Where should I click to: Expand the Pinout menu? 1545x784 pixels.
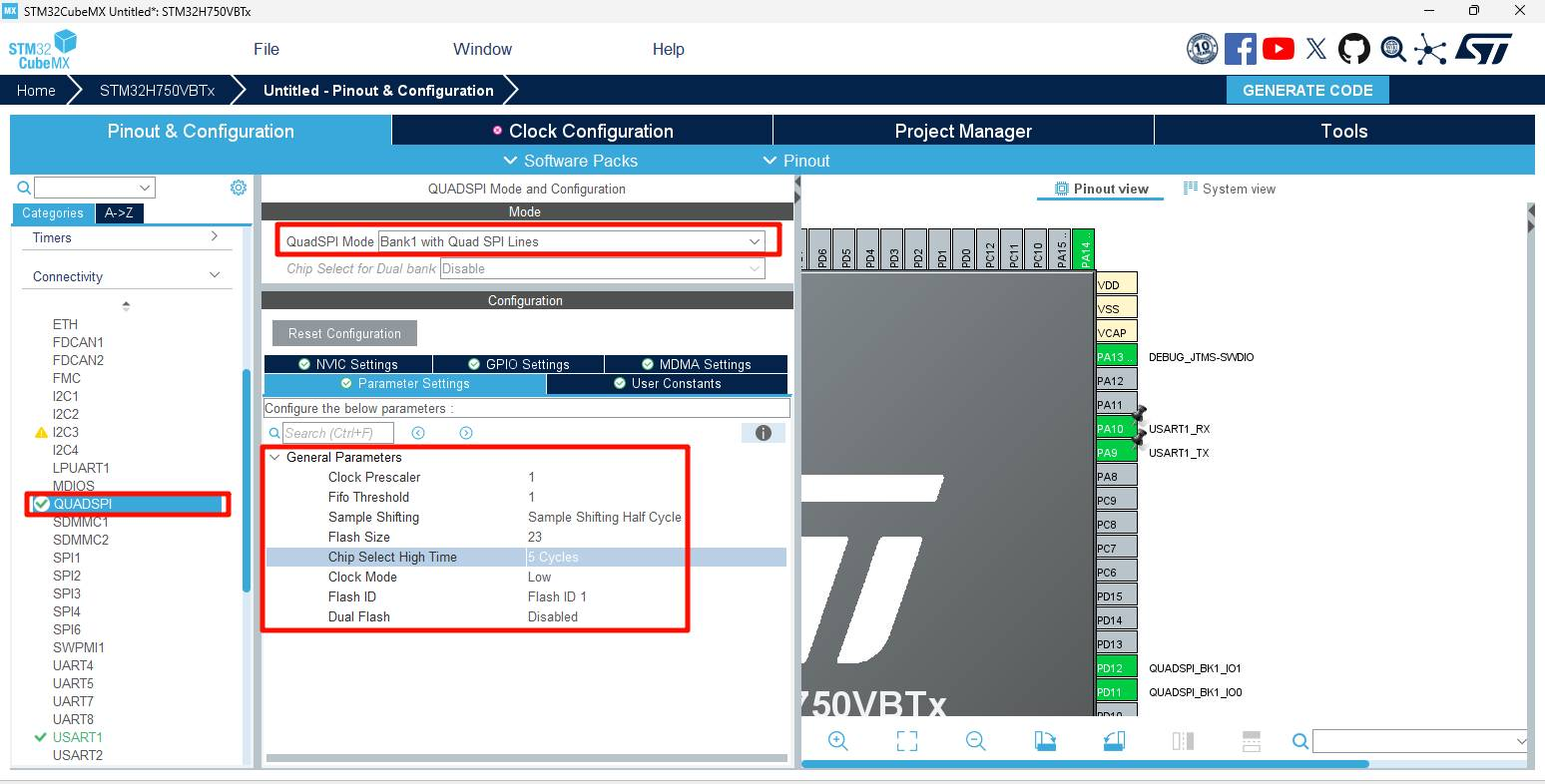(x=796, y=161)
